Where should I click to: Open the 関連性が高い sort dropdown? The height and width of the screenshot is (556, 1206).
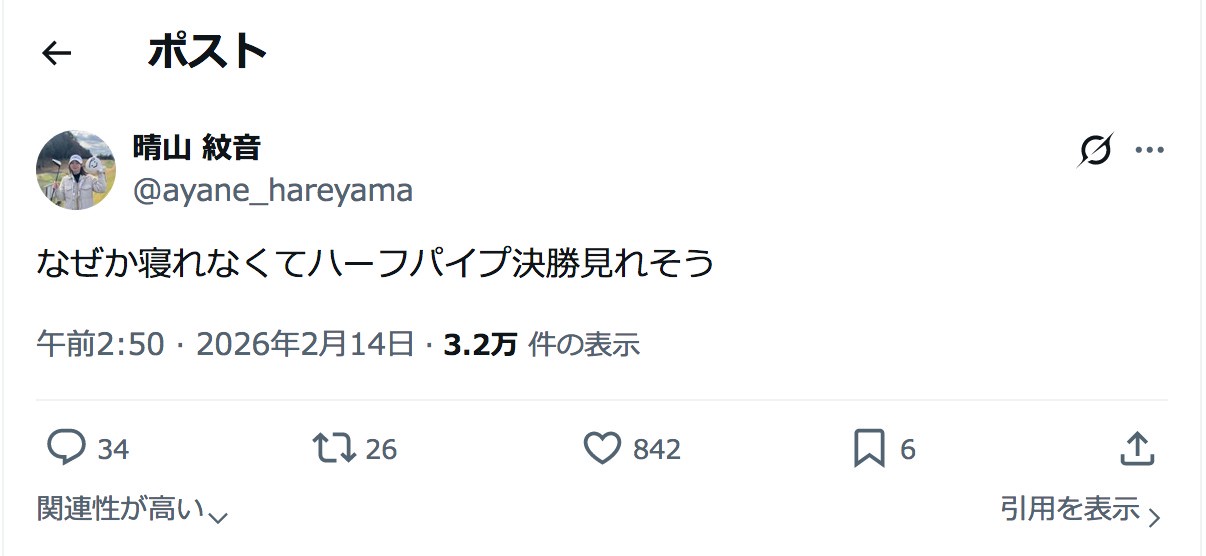pos(120,509)
